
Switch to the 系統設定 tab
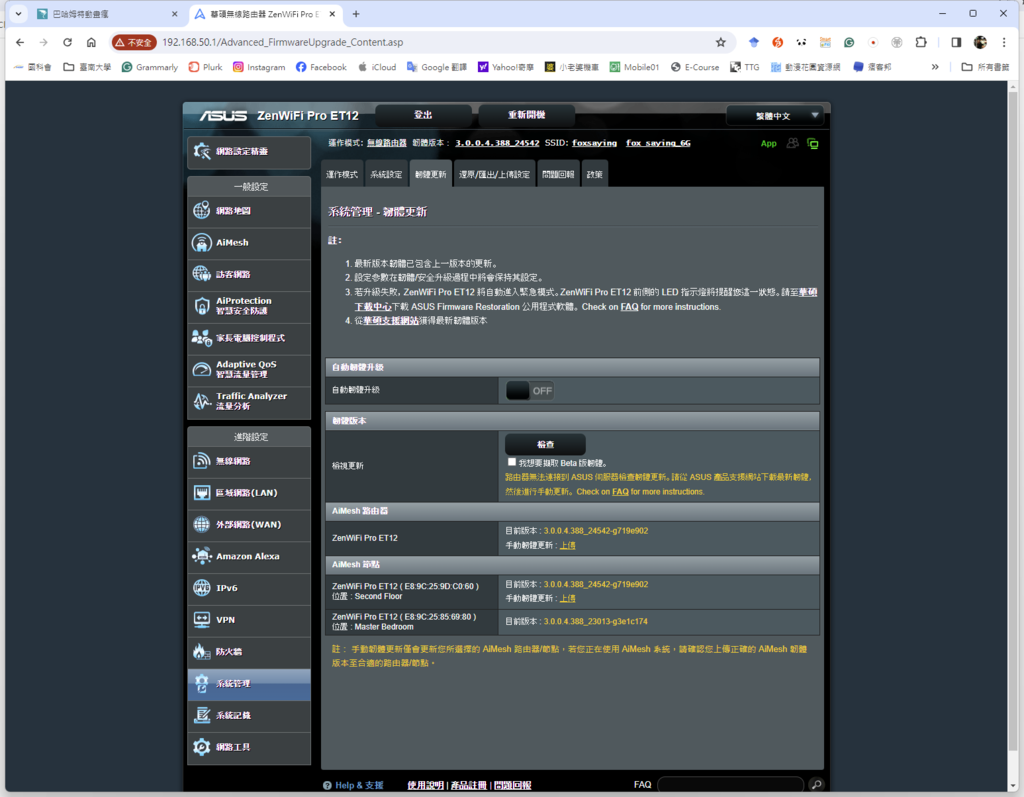(386, 174)
